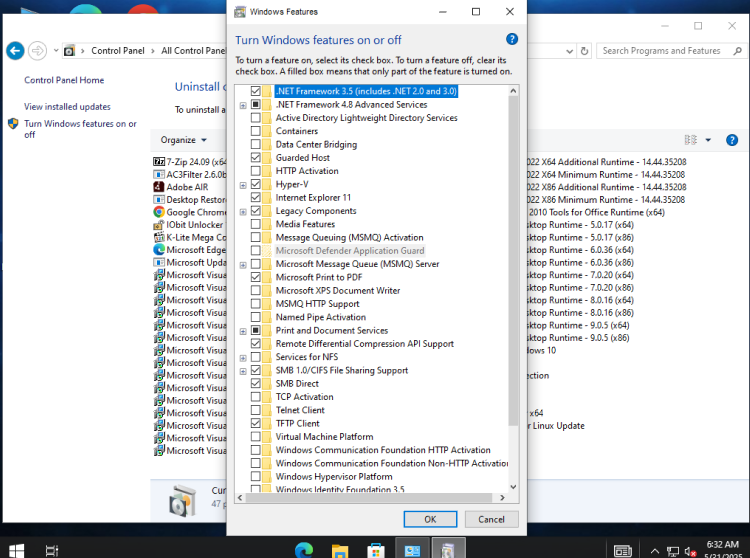Click All Control Panel Items breadcrumb
Viewport: 750px width, 558px height.
tap(193, 51)
